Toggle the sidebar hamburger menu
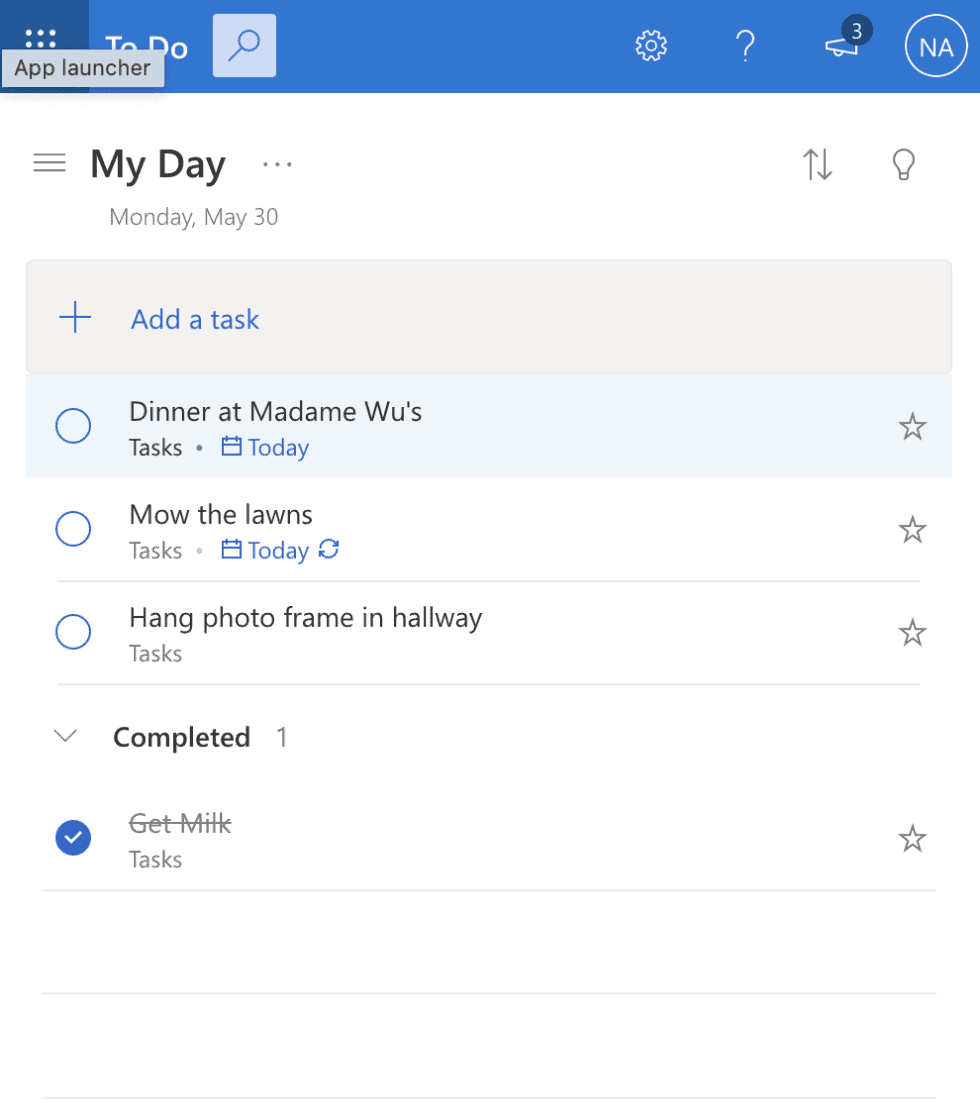Screen dimensions: 980x1119 tap(49, 163)
